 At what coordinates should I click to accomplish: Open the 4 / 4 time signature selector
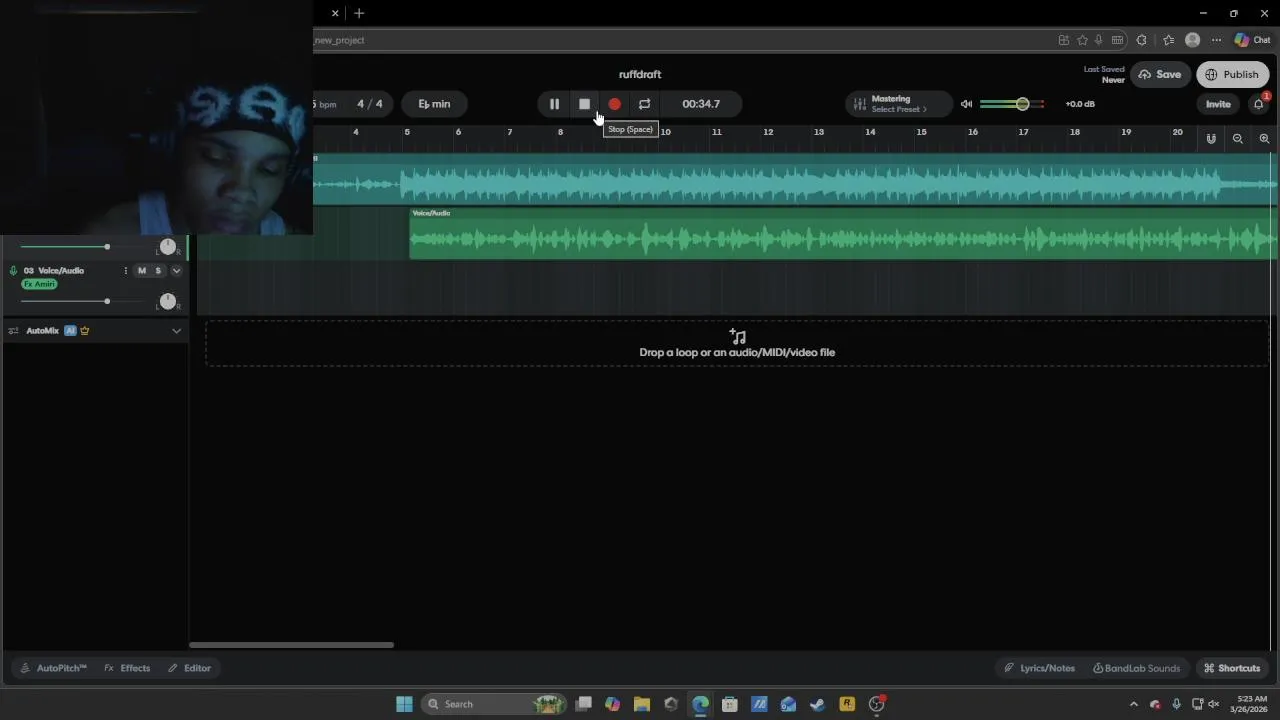point(370,104)
